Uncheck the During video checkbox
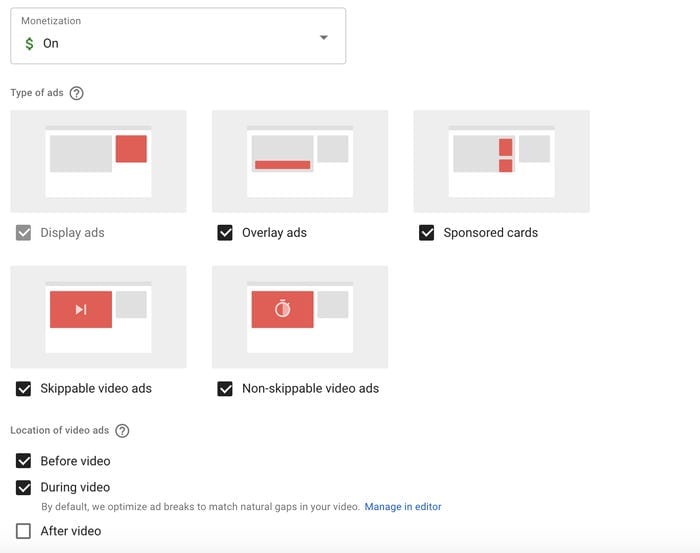Viewport: 700px width, 553px height. [23, 487]
